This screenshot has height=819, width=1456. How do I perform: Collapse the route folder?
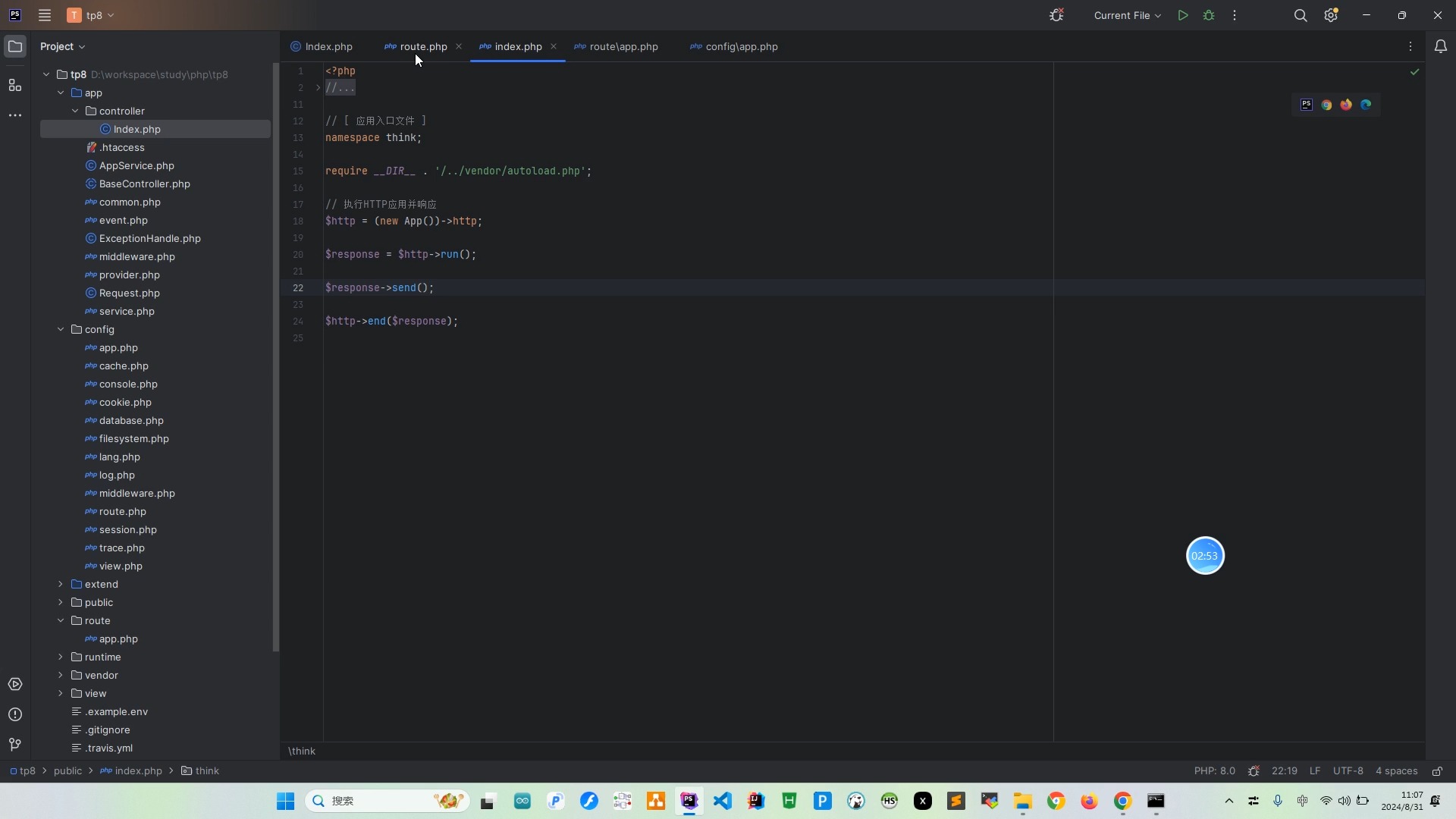point(61,620)
